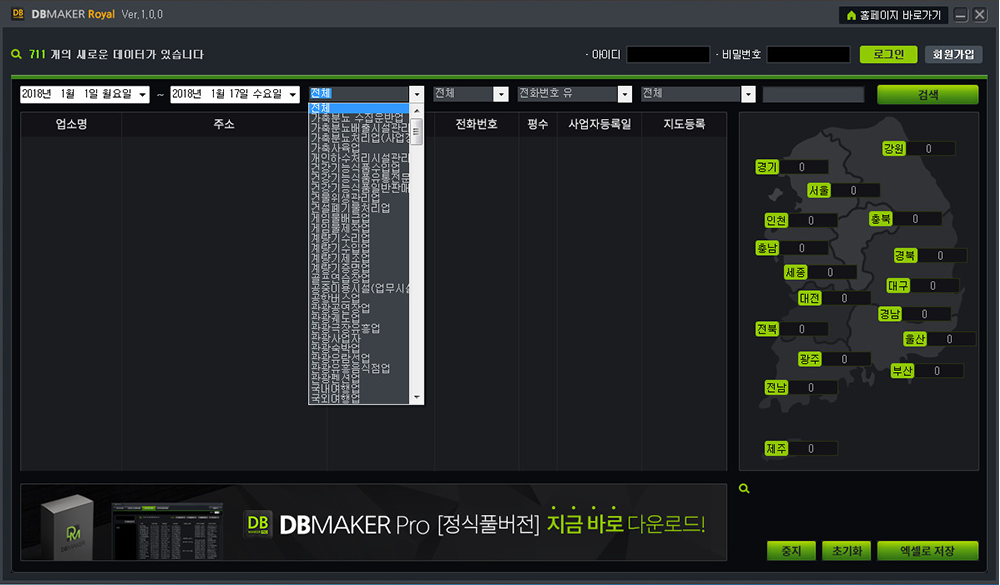This screenshot has height=585, width=1000.
Task: Sort by the 전화번호 column header
Action: 476,124
